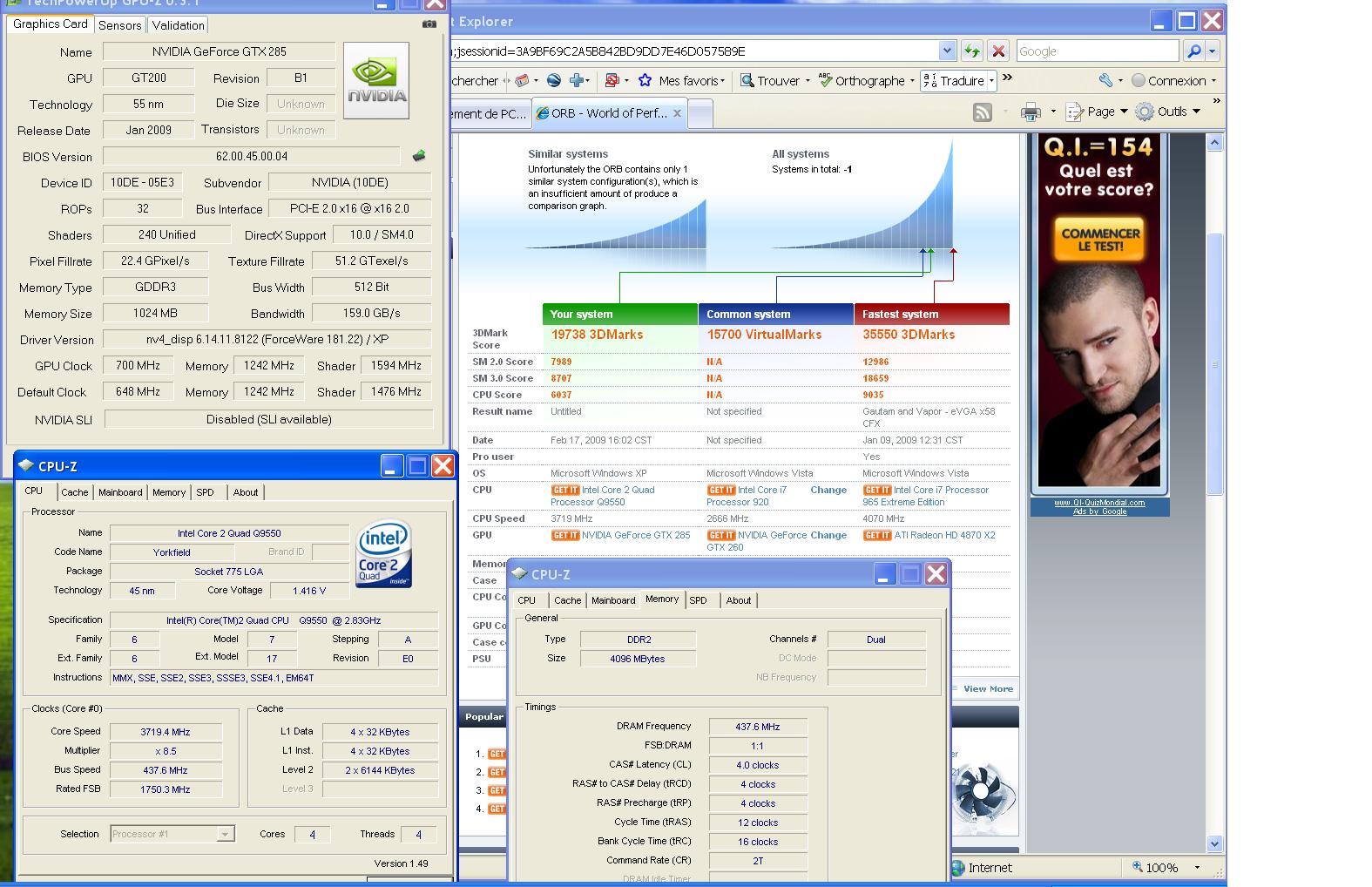Open the Outils dropdown menu
This screenshot has height=887, width=1372.
point(1196,112)
